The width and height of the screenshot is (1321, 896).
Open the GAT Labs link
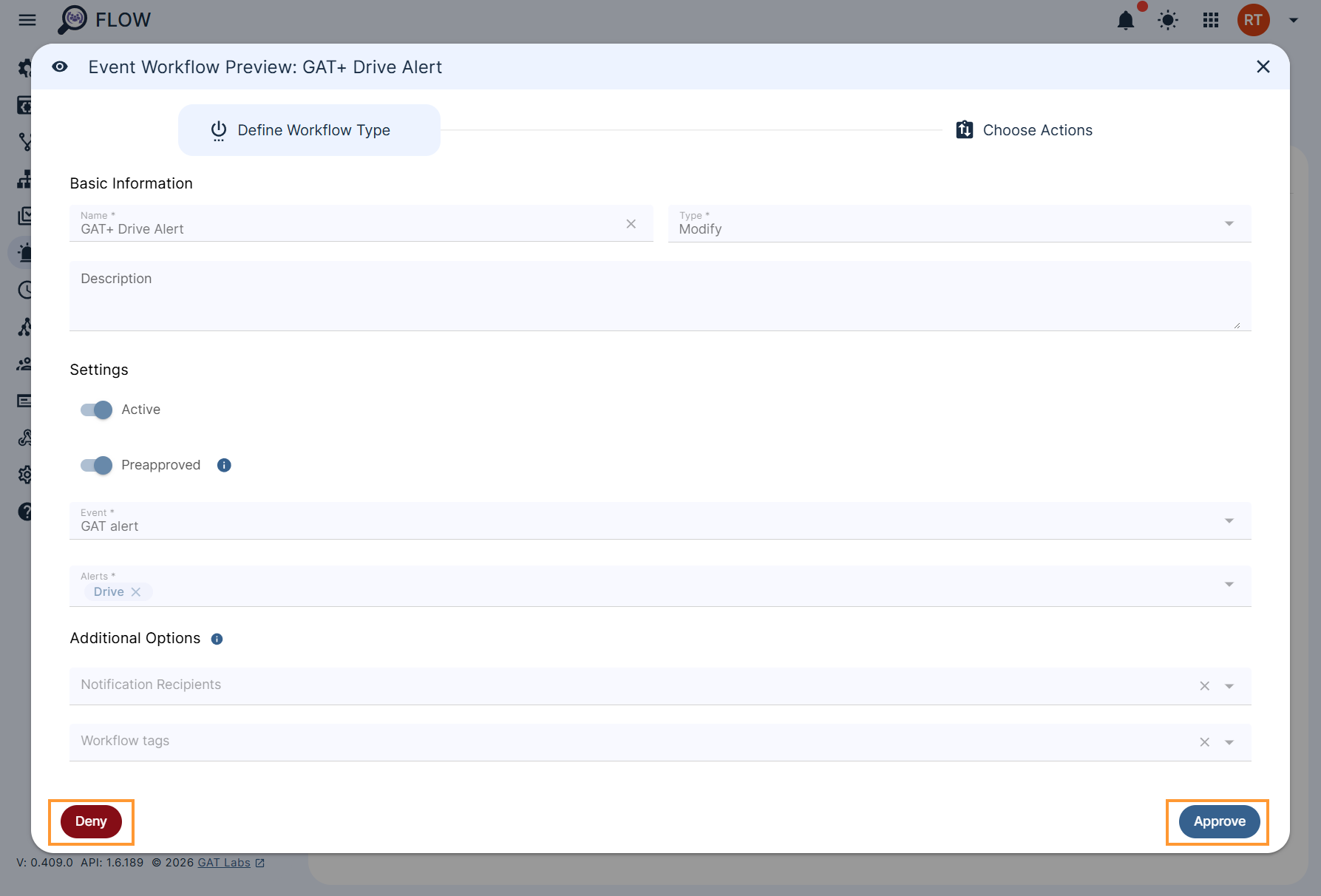click(x=224, y=863)
